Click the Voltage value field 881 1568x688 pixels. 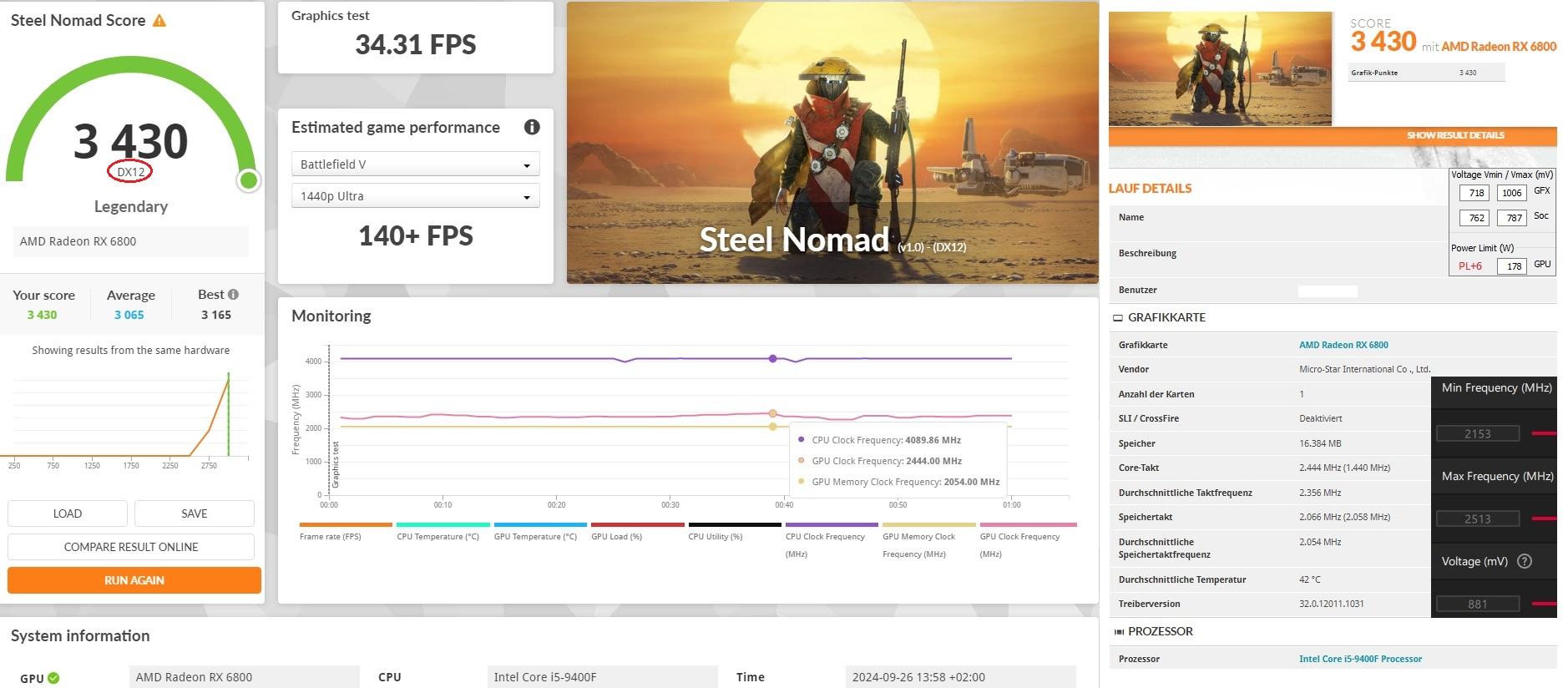tap(1477, 604)
